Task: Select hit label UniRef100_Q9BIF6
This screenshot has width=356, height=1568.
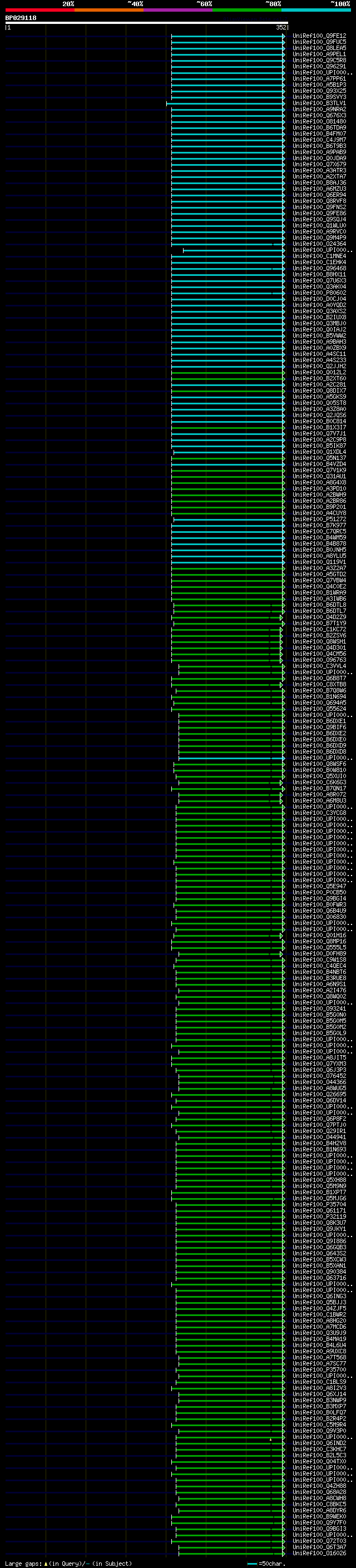Action: (x=319, y=728)
